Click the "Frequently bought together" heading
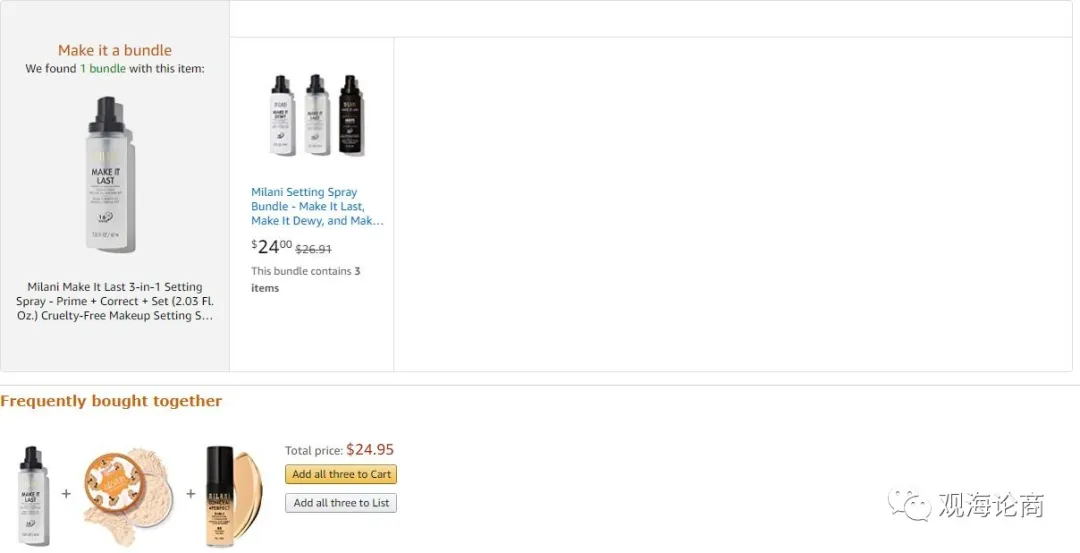This screenshot has height=553, width=1080. pyautogui.click(x=111, y=401)
